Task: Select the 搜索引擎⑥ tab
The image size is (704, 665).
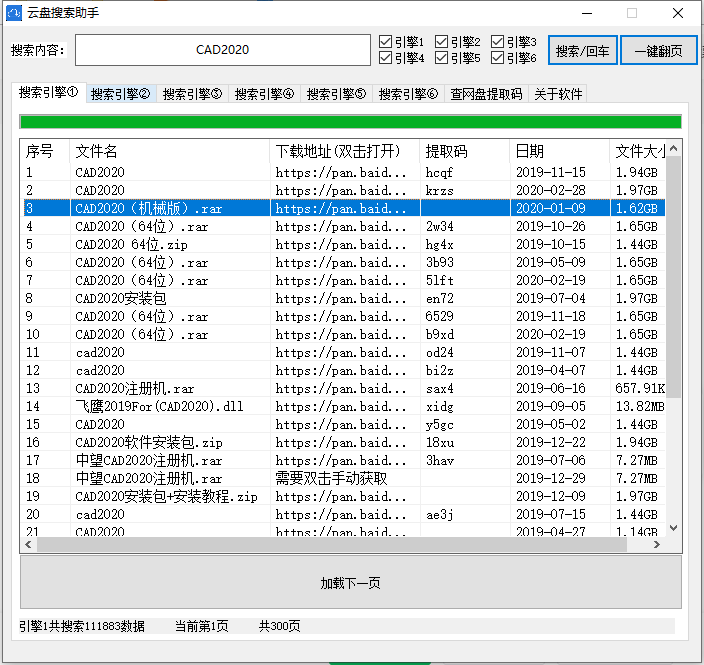Action: click(x=408, y=94)
